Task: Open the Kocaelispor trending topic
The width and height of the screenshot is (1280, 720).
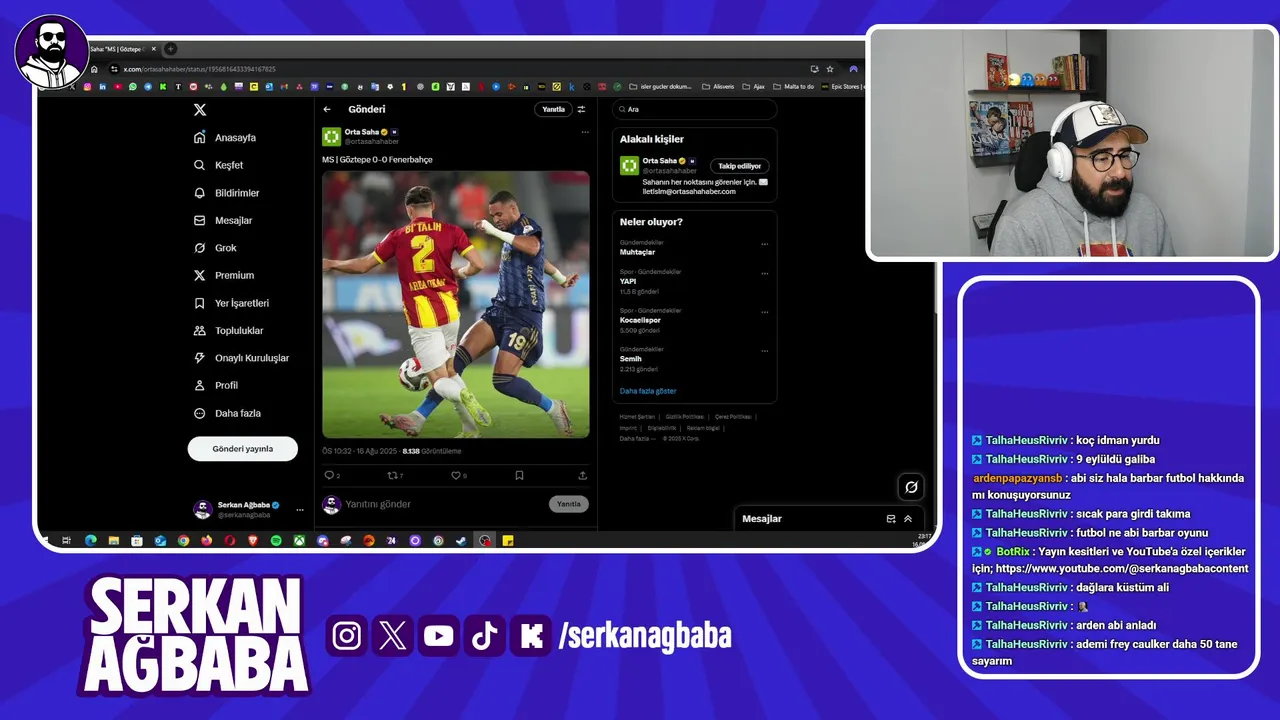Action: click(x=640, y=320)
